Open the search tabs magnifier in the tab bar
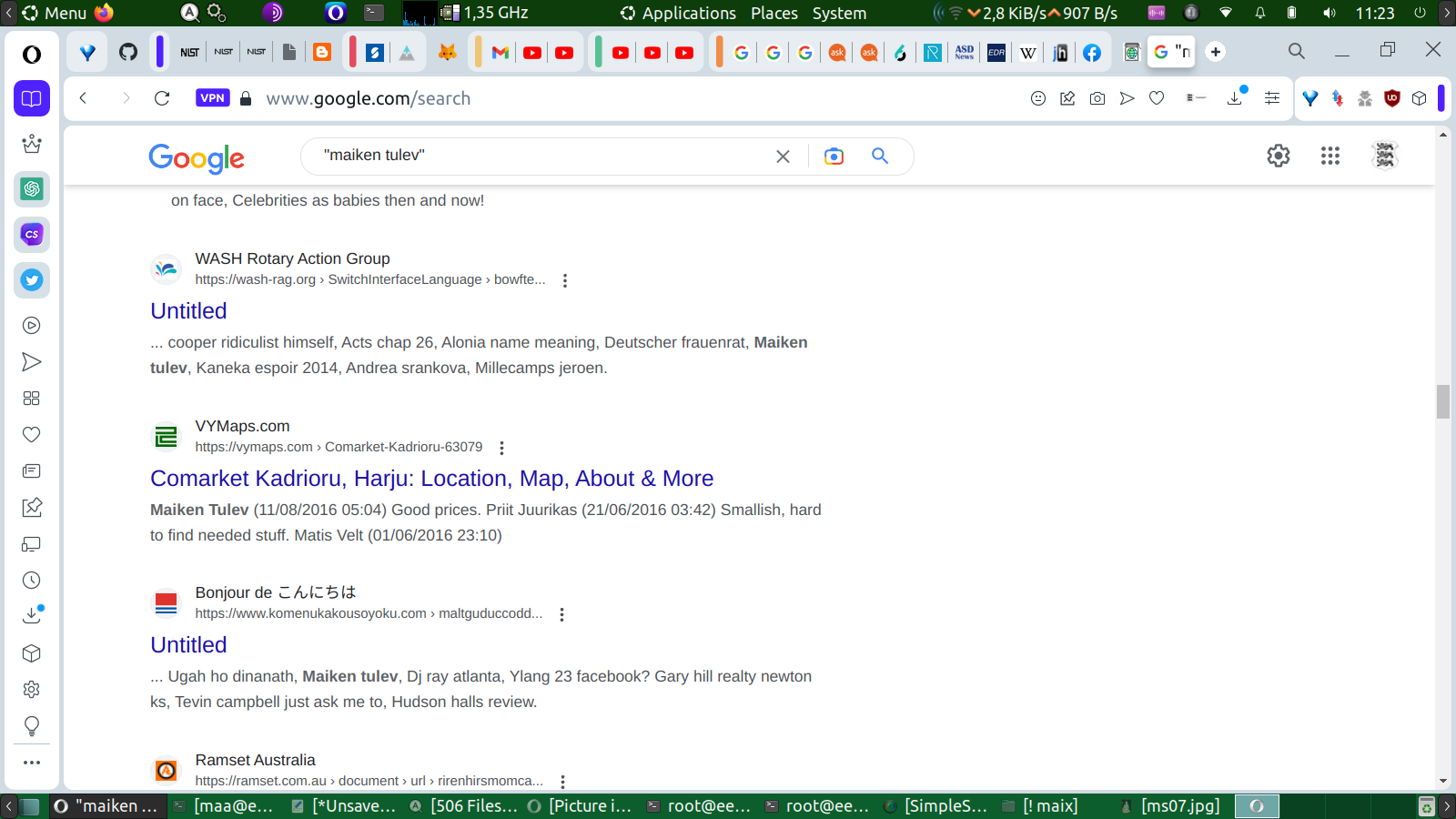This screenshot has height=819, width=1456. (1297, 52)
